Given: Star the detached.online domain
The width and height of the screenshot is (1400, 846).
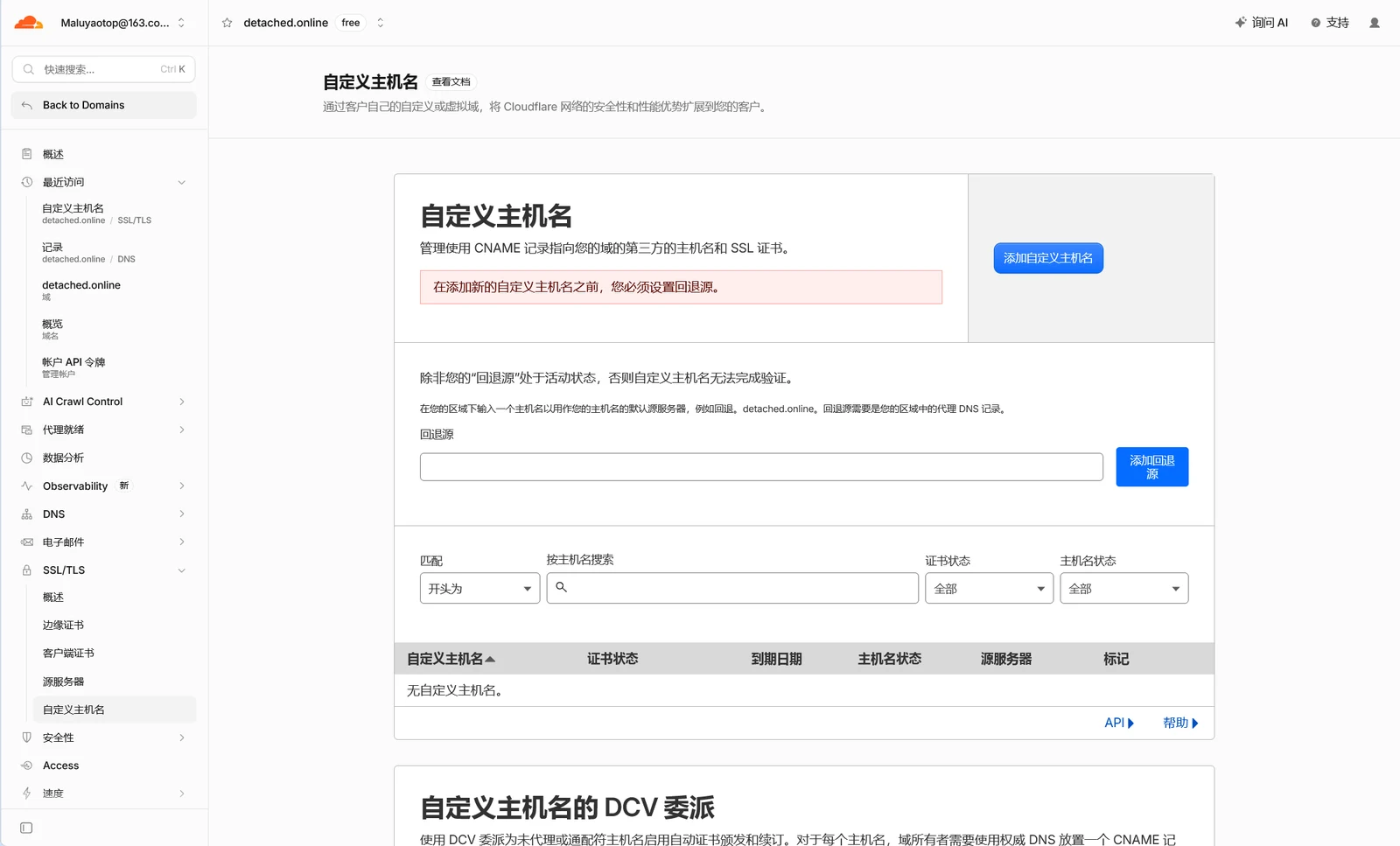Looking at the screenshot, I should click(227, 23).
